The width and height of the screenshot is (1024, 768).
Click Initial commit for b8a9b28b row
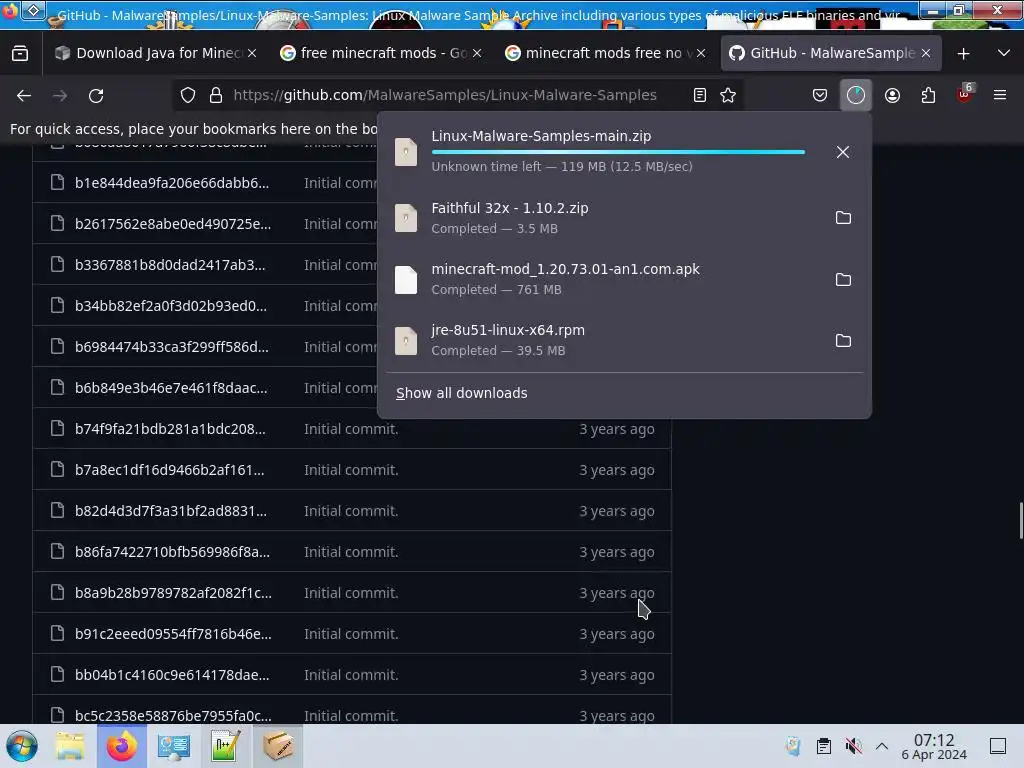(351, 593)
